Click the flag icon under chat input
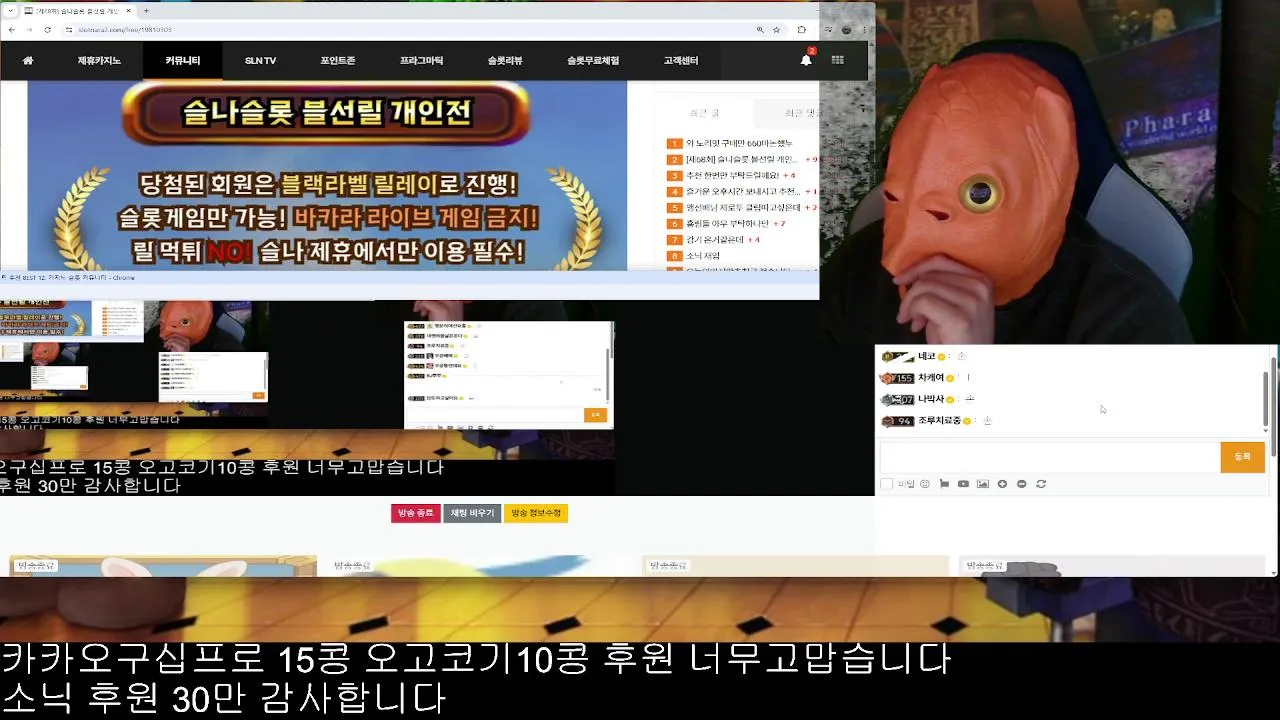The height and width of the screenshot is (720, 1280). pyautogui.click(x=944, y=484)
